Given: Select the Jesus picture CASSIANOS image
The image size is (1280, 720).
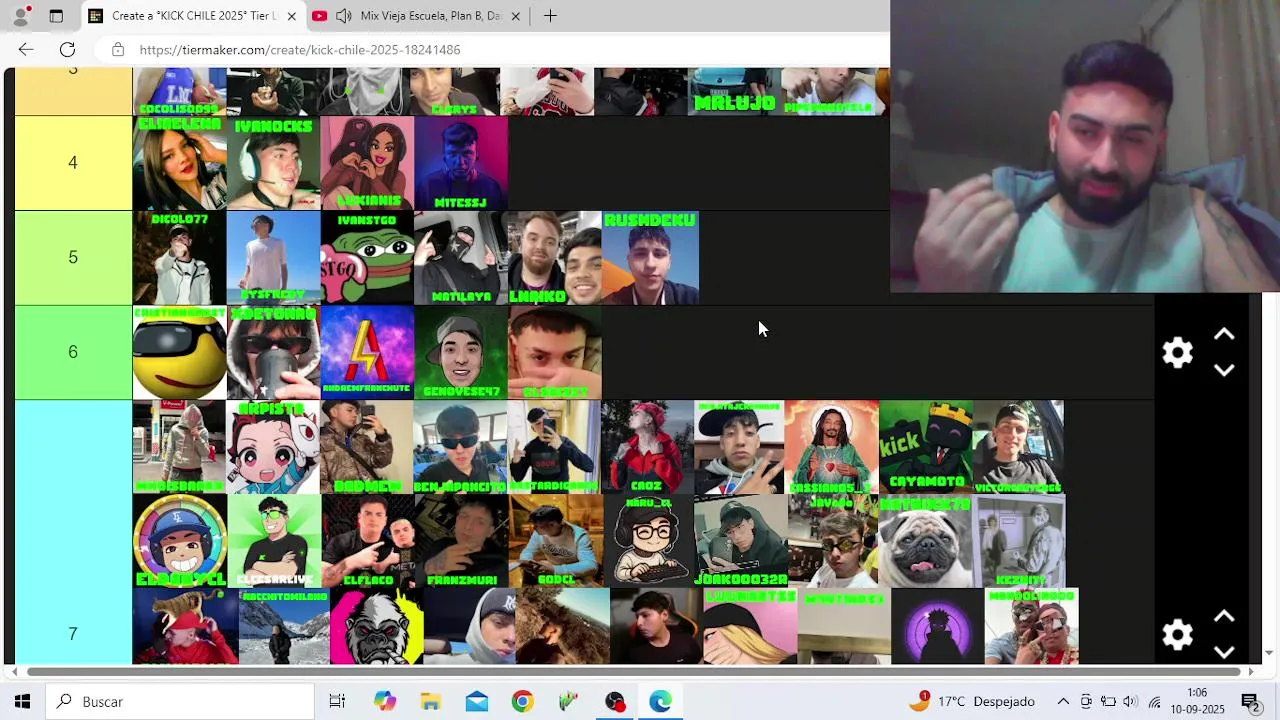Looking at the screenshot, I should coord(832,447).
